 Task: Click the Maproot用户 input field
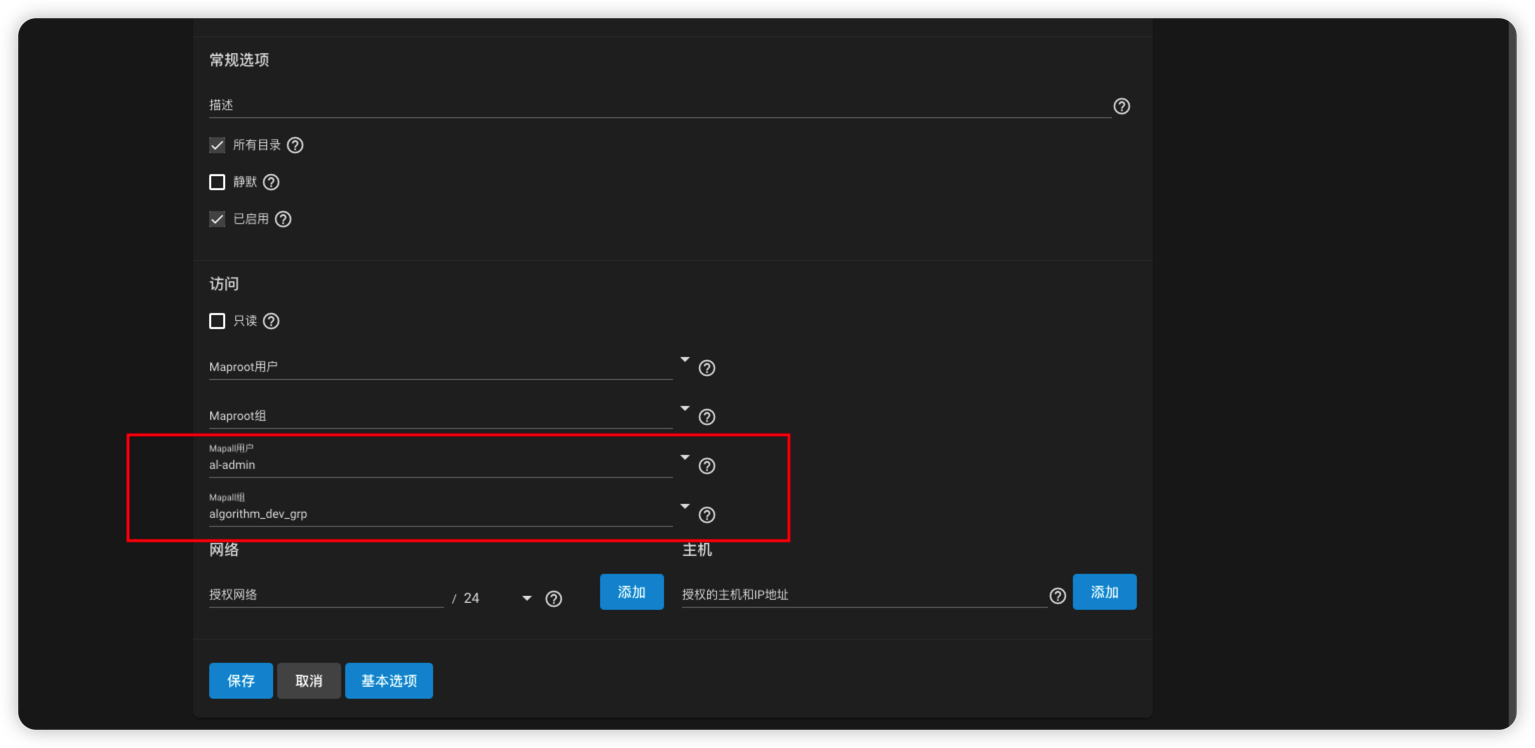tap(441, 367)
